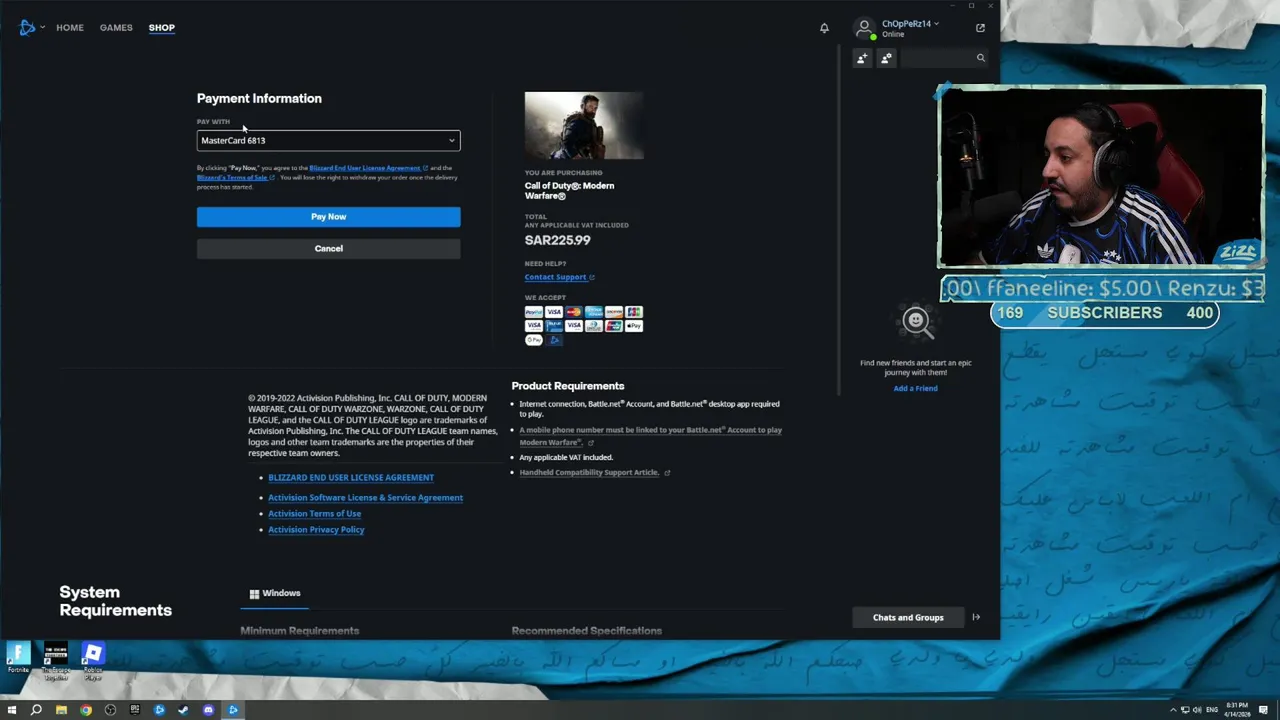Click the friends search magnifier icon
This screenshot has height=720, width=1280.
[x=980, y=58]
